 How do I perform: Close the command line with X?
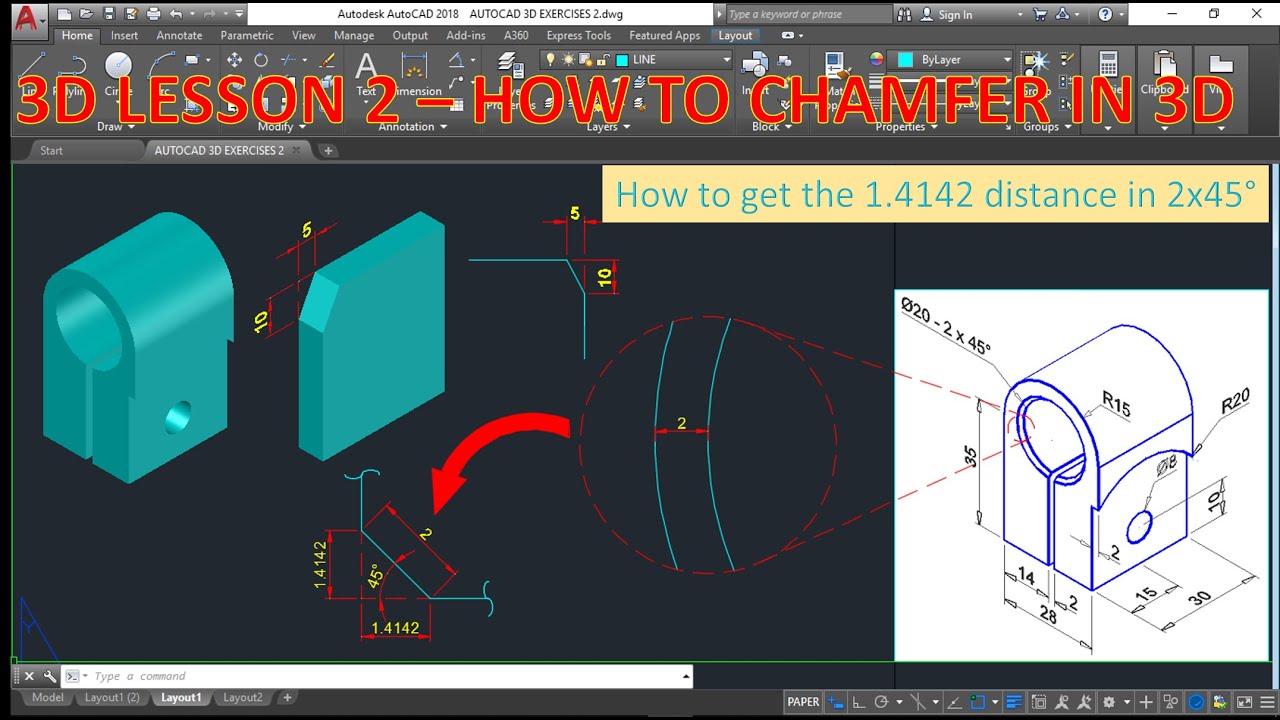pyautogui.click(x=28, y=676)
